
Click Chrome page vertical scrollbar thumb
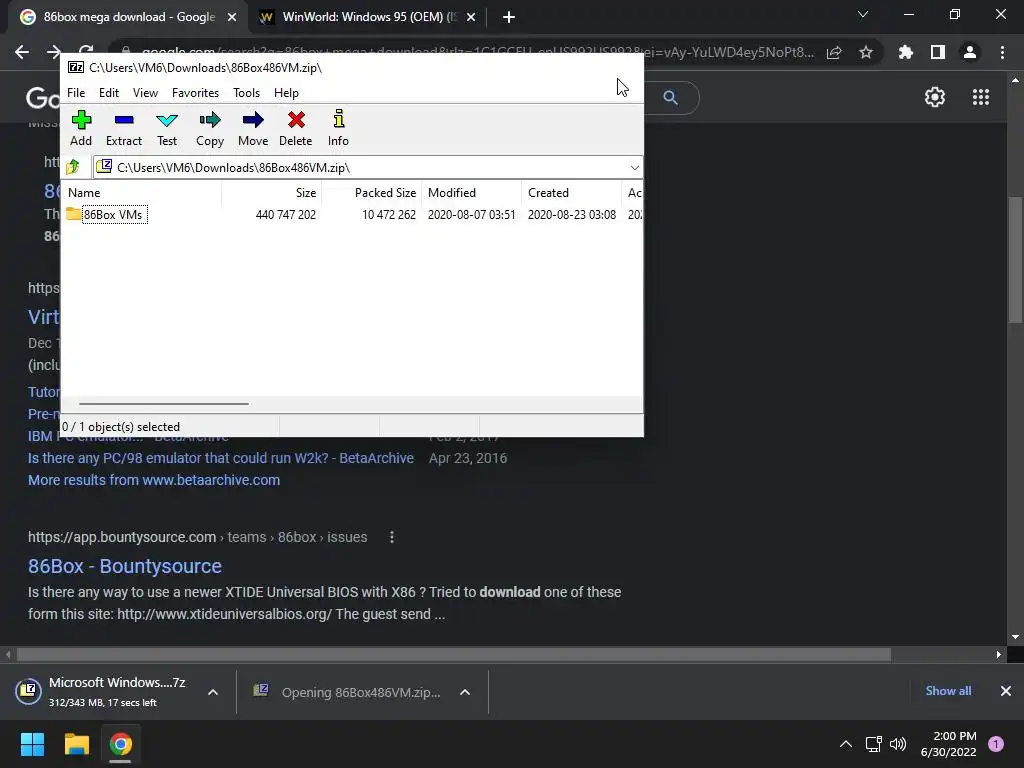pyautogui.click(x=1015, y=259)
